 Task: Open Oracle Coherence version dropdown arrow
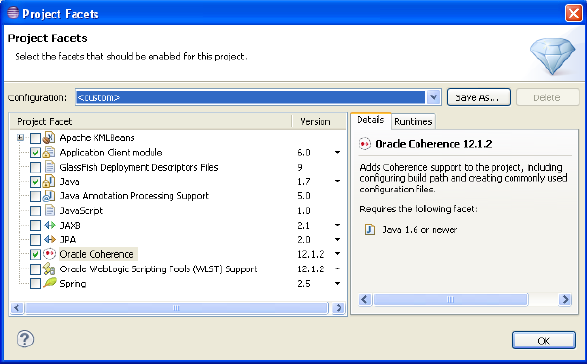[x=337, y=254]
